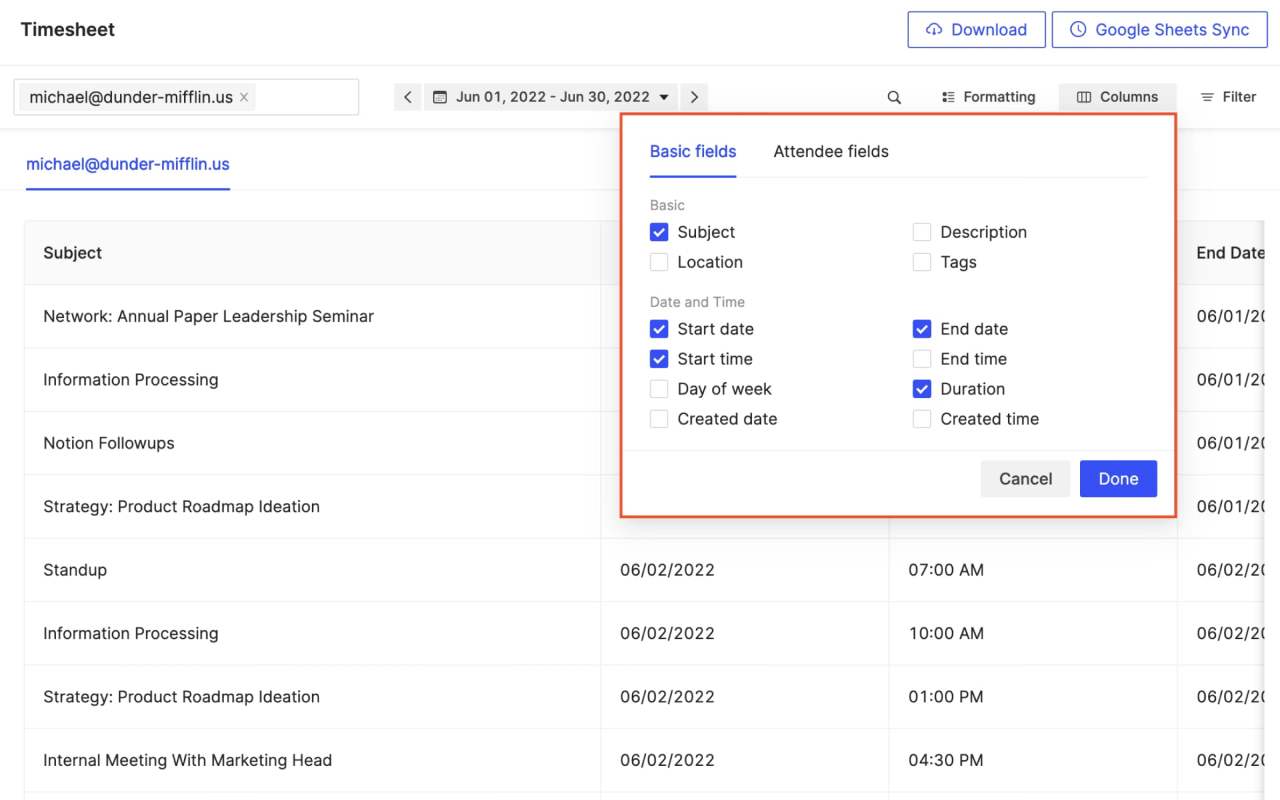This screenshot has width=1280, height=800.
Task: Open Google Sheets Sync
Action: click(x=1159, y=30)
